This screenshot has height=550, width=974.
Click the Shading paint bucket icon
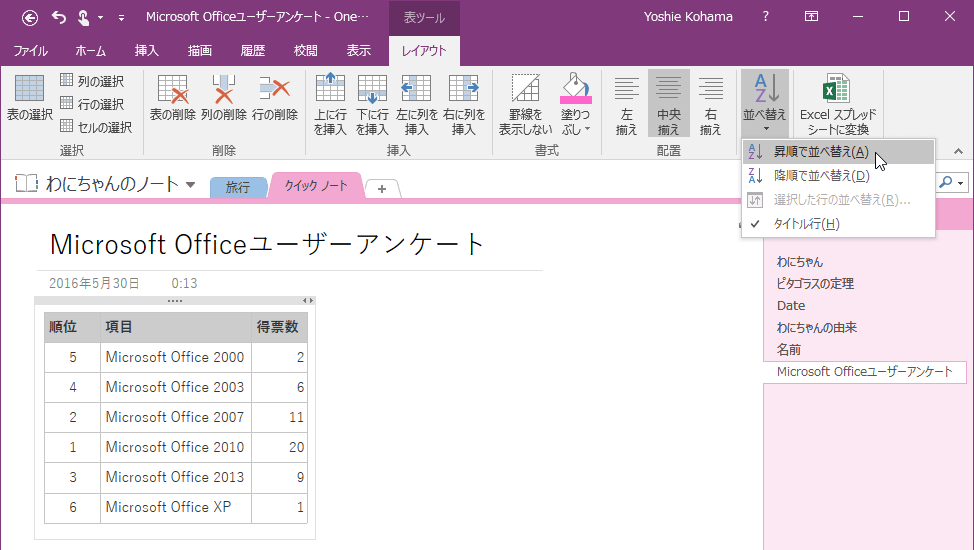tap(575, 88)
